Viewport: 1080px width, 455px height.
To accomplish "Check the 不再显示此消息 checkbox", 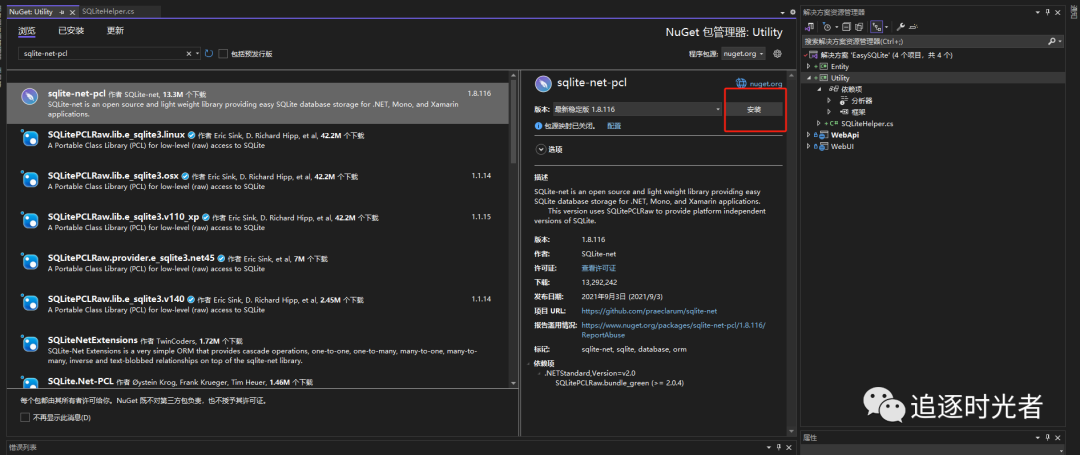I will tap(25, 417).
